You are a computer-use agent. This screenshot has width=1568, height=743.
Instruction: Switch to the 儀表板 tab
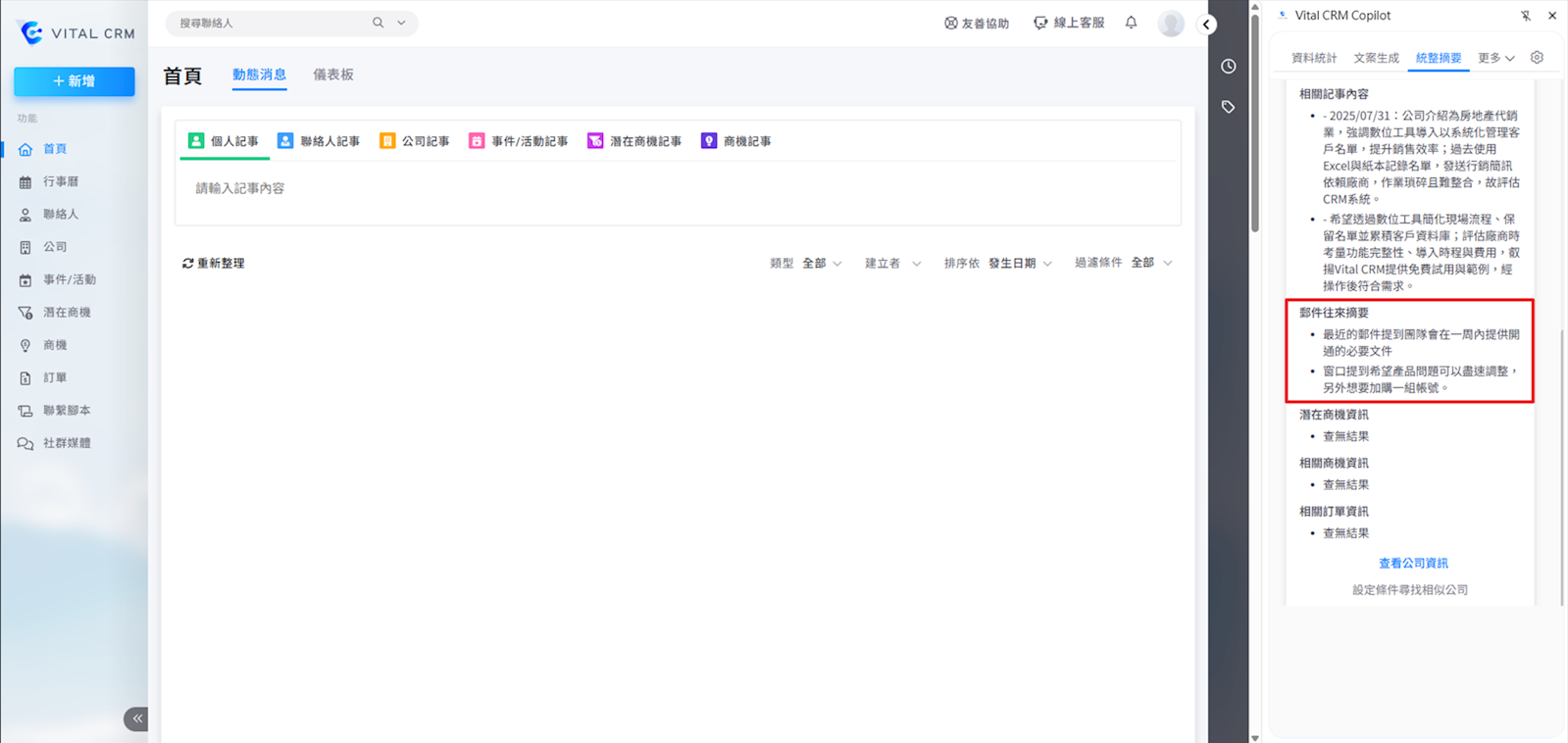pos(333,74)
